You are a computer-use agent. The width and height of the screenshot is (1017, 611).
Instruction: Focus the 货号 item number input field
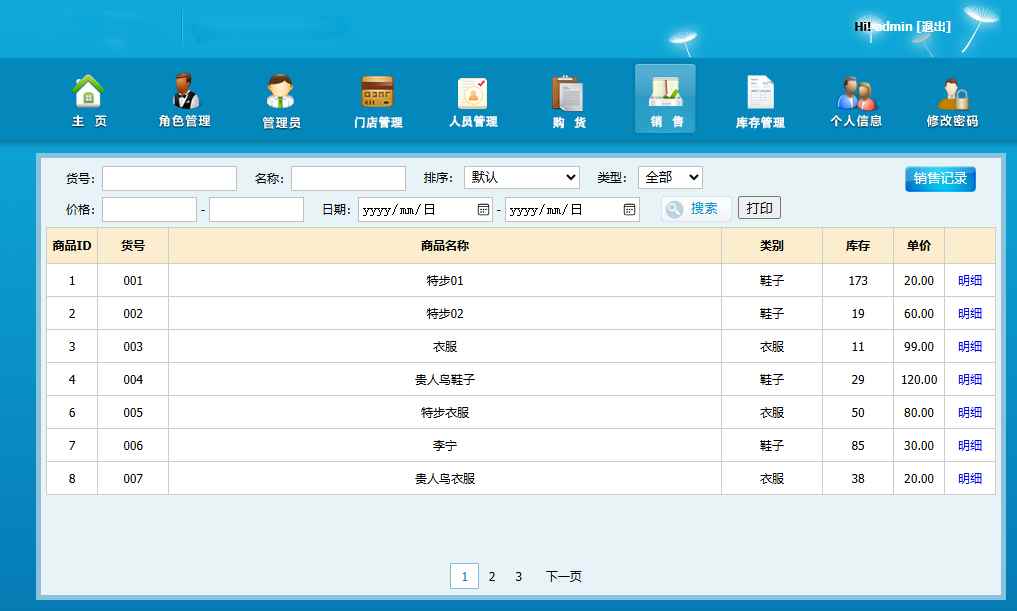point(169,178)
